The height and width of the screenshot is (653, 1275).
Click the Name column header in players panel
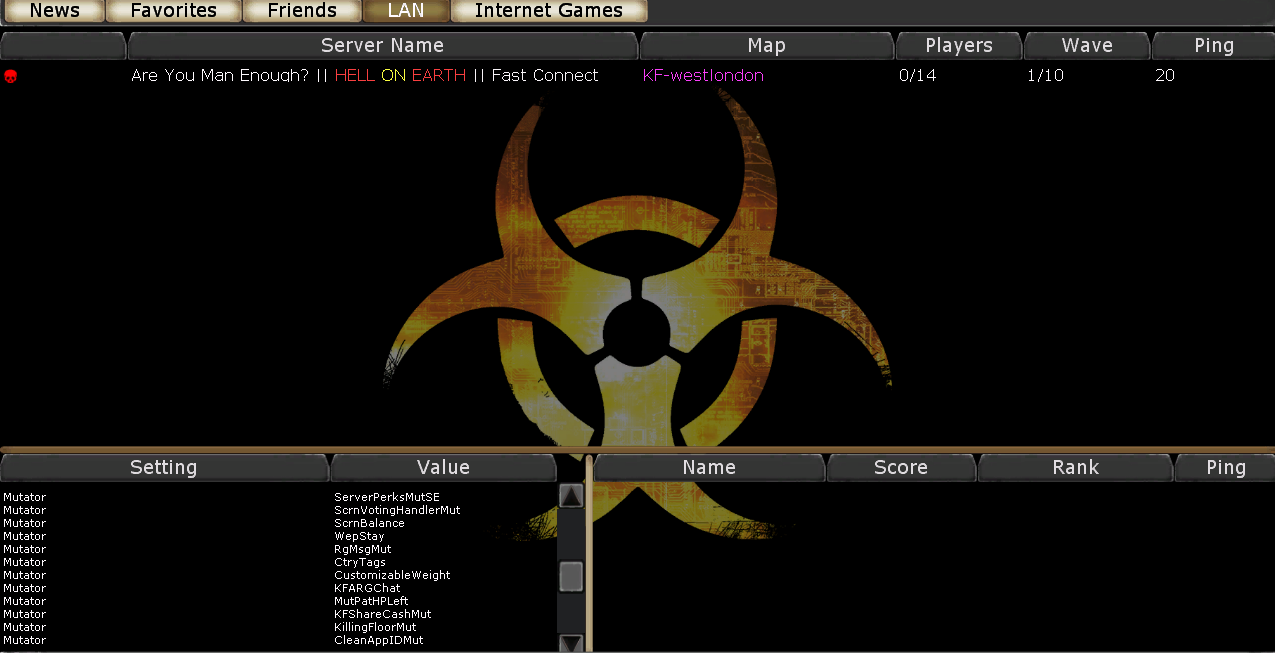tap(709, 468)
